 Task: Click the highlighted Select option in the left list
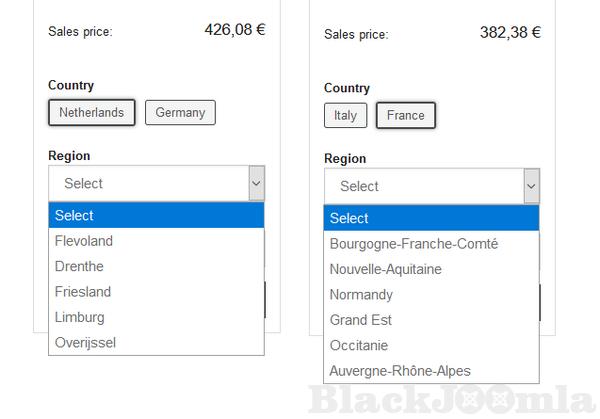click(x=156, y=216)
